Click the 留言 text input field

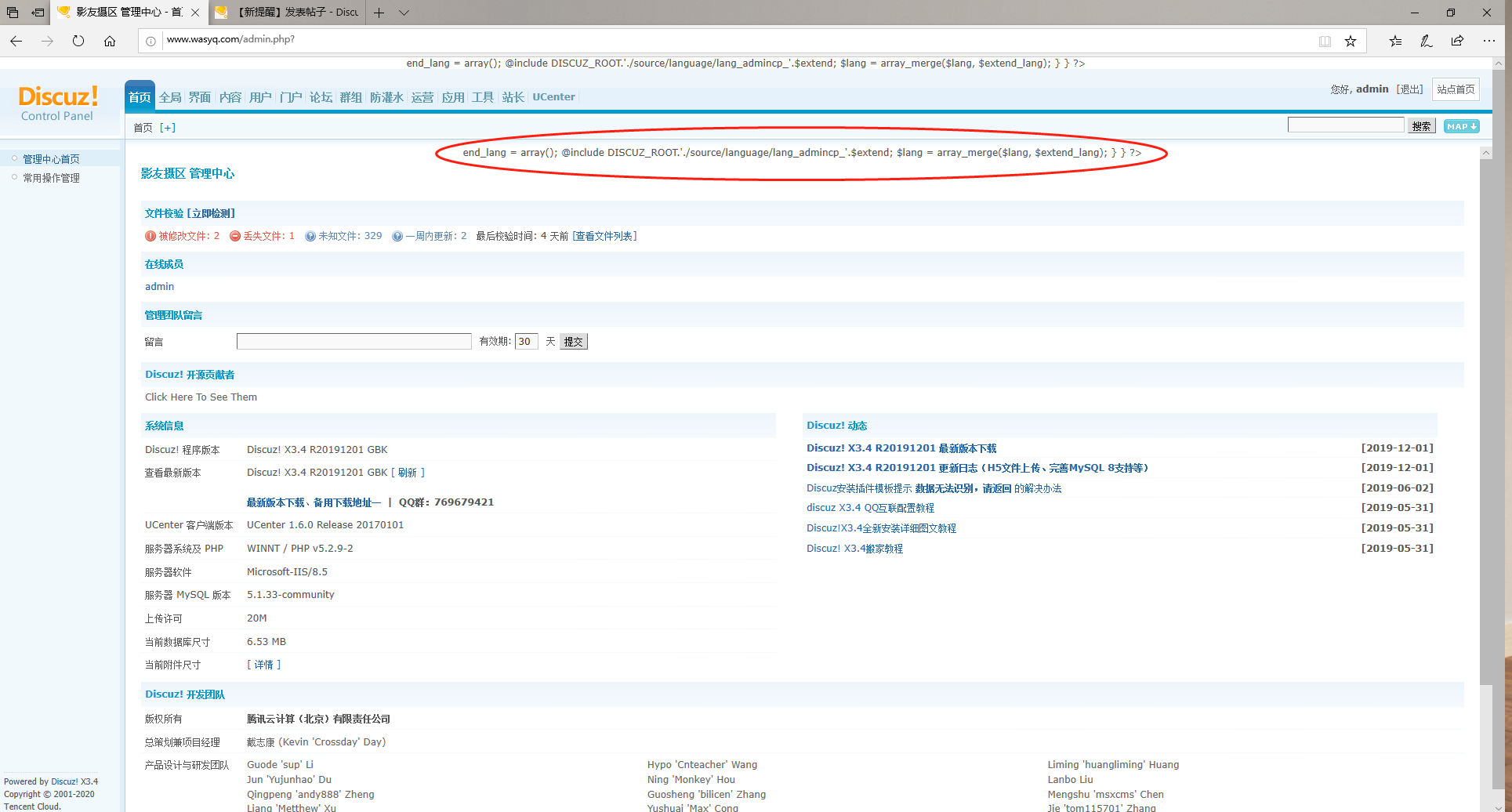tap(354, 342)
